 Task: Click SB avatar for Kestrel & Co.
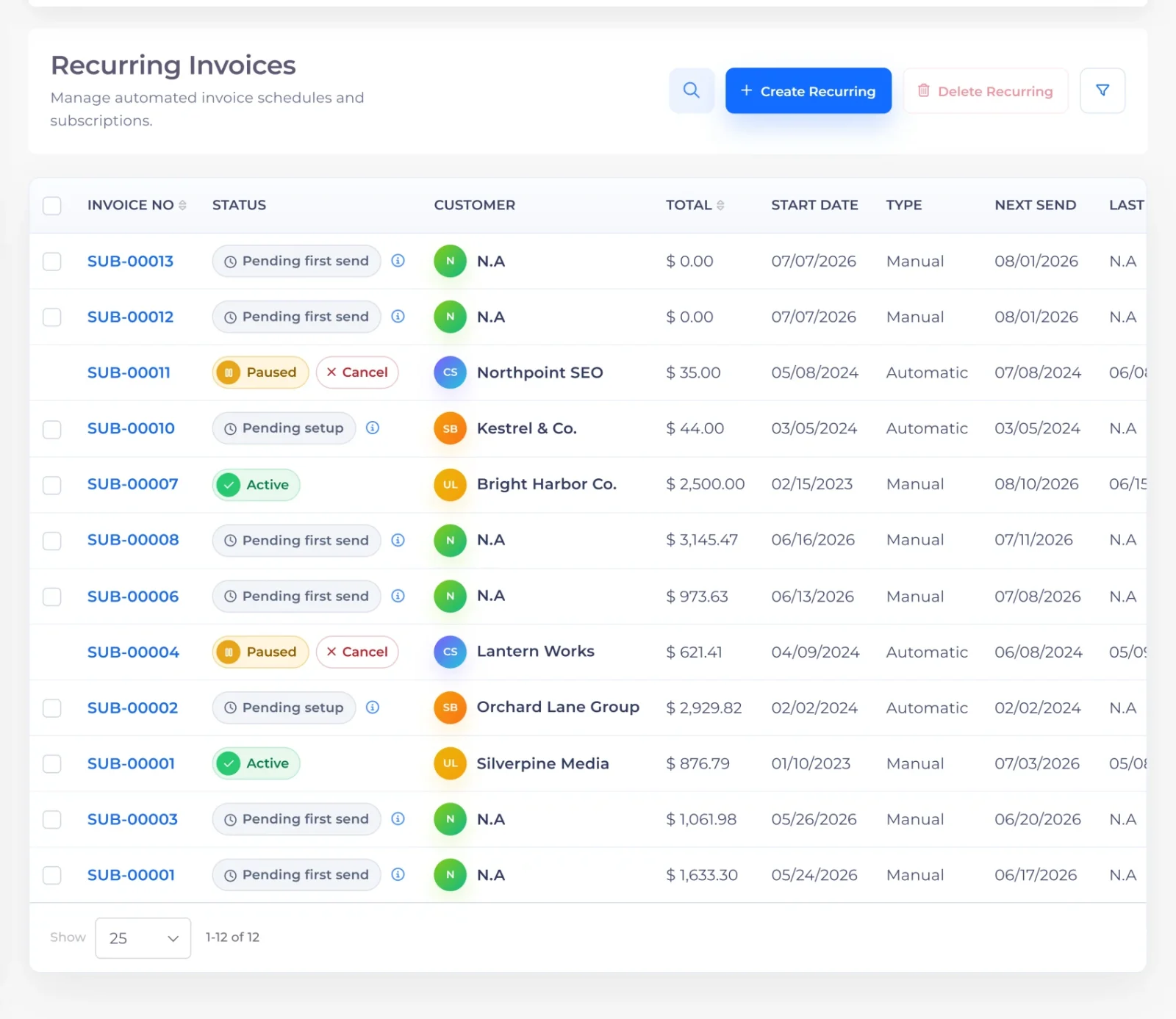(x=450, y=428)
